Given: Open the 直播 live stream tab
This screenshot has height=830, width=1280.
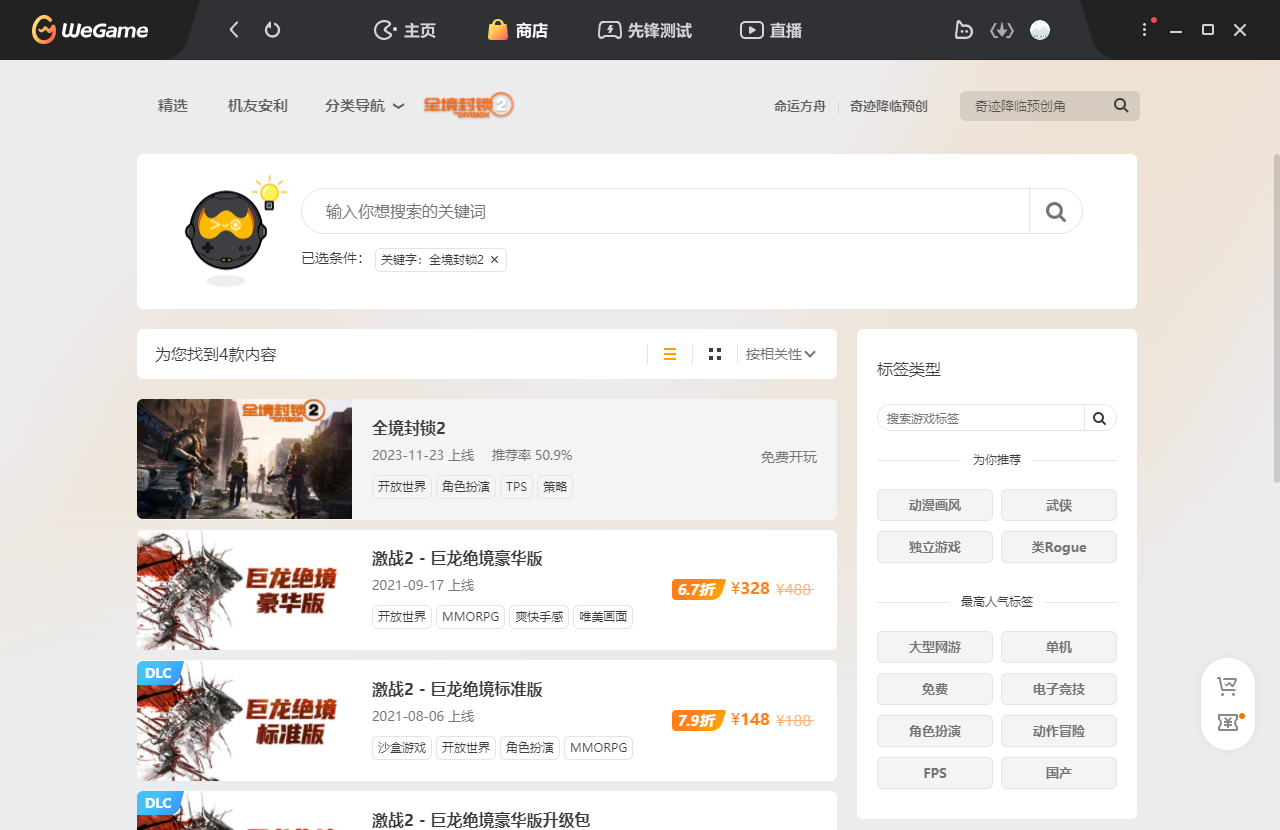Looking at the screenshot, I should (x=771, y=30).
